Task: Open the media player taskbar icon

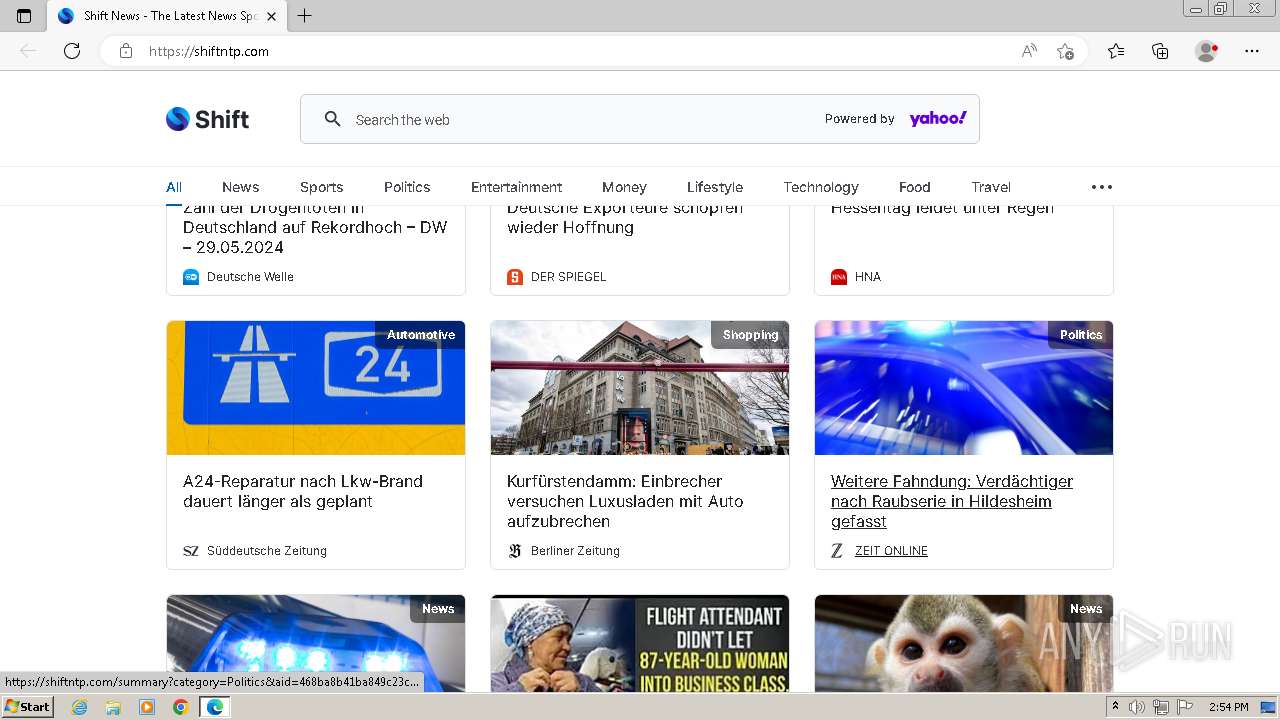Action: pos(147,707)
